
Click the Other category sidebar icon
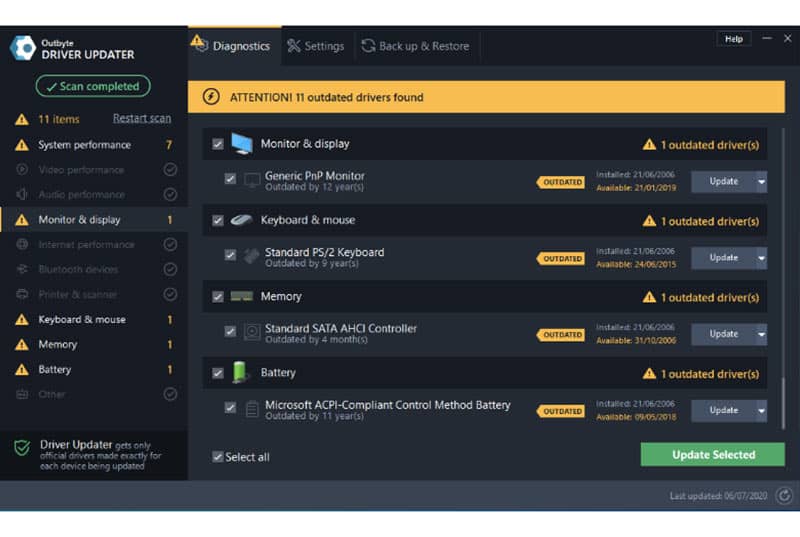point(22,394)
